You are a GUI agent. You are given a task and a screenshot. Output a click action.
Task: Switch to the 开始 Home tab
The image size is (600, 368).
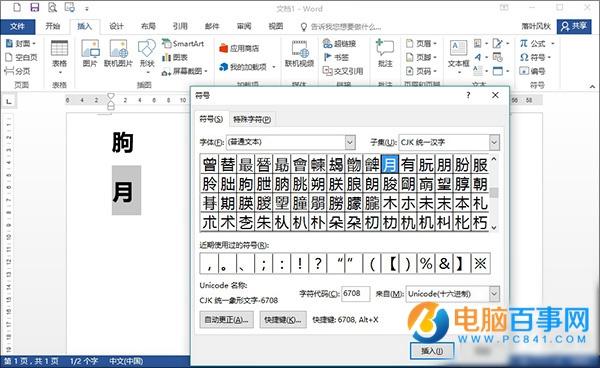point(53,26)
